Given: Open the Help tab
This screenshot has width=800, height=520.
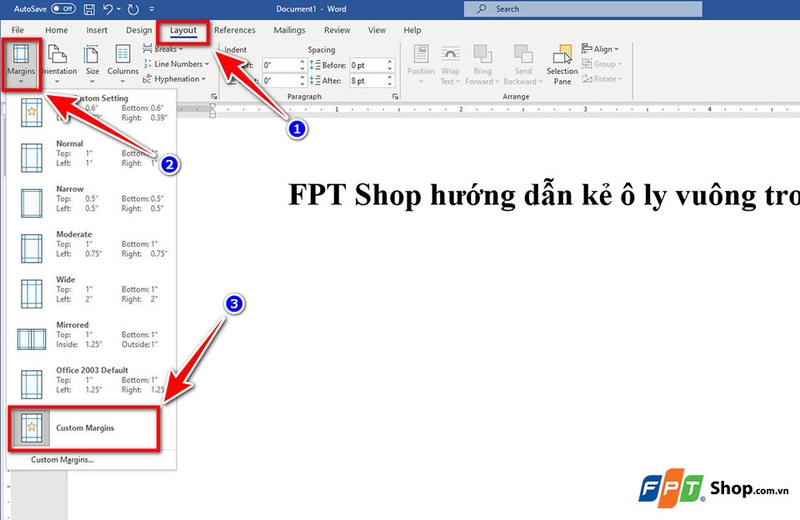Looking at the screenshot, I should pyautogui.click(x=412, y=30).
